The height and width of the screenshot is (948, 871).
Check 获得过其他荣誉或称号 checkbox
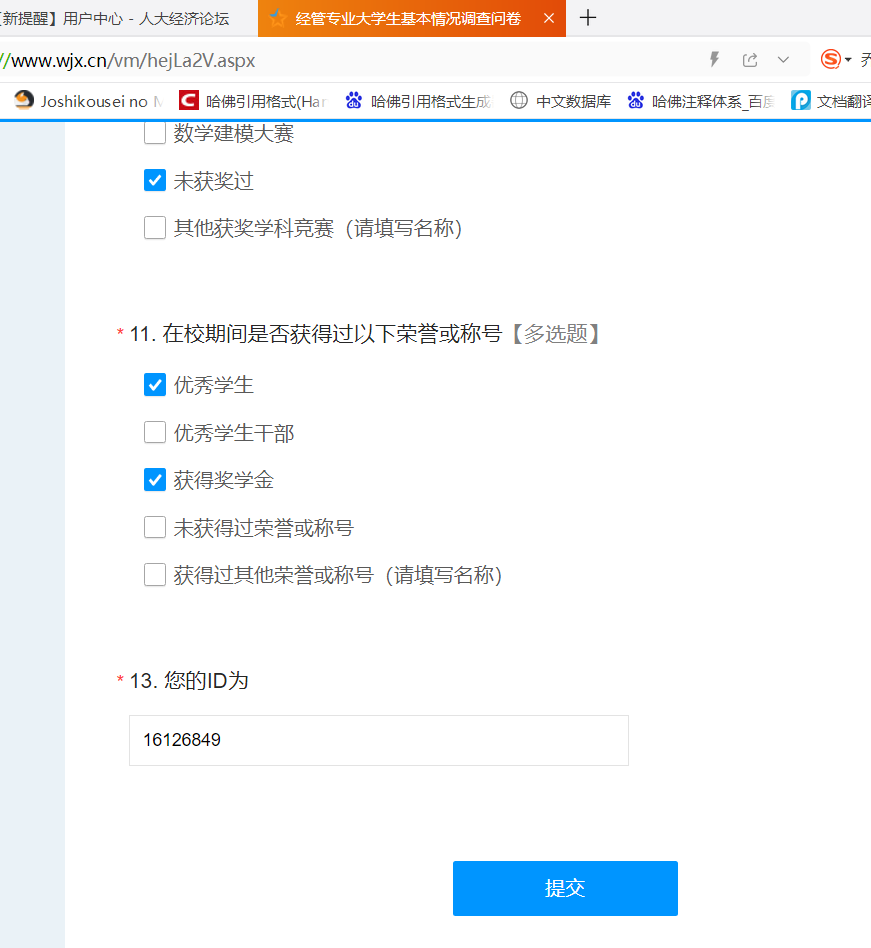tap(155, 574)
